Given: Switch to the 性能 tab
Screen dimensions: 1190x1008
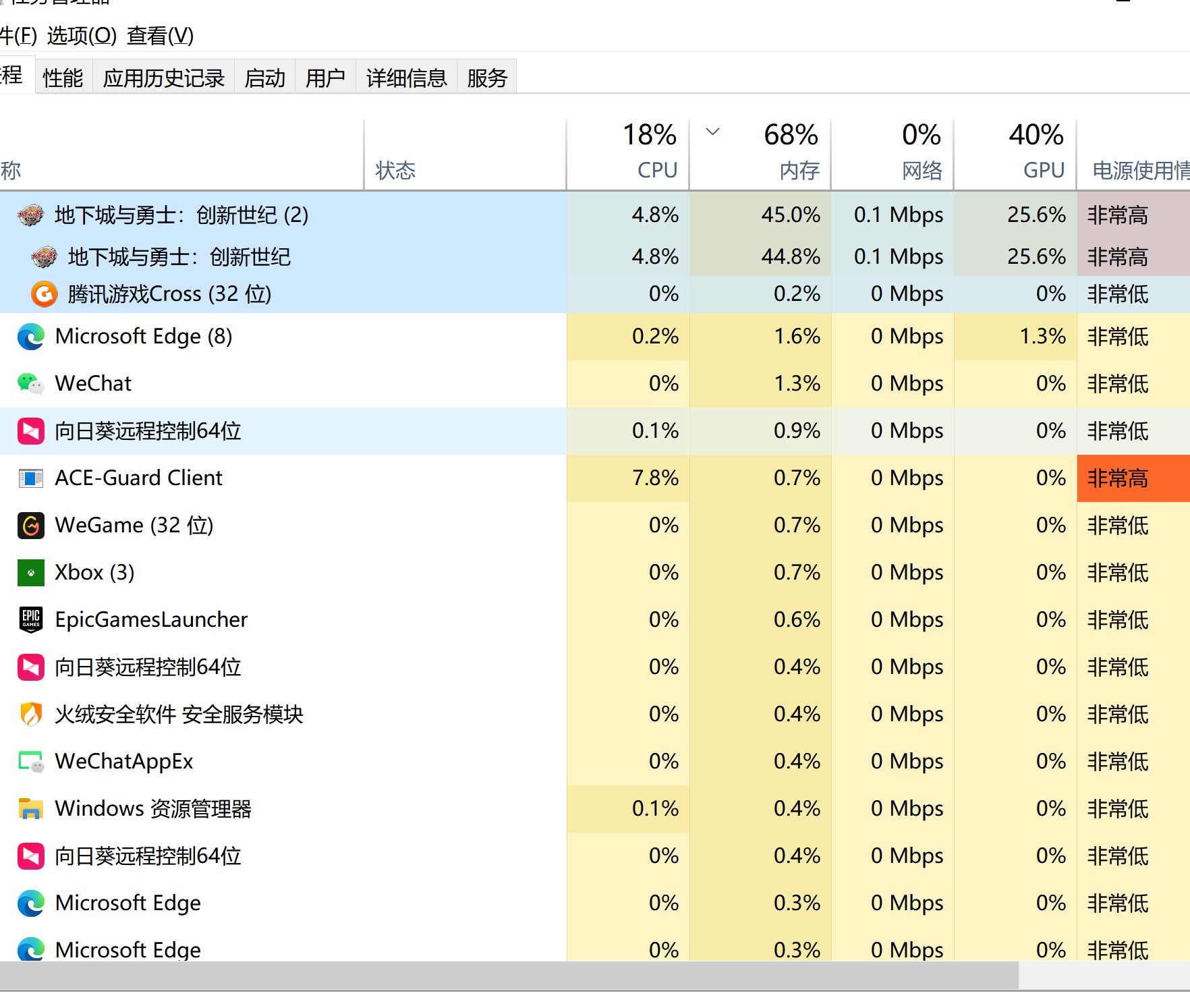Looking at the screenshot, I should tap(63, 78).
